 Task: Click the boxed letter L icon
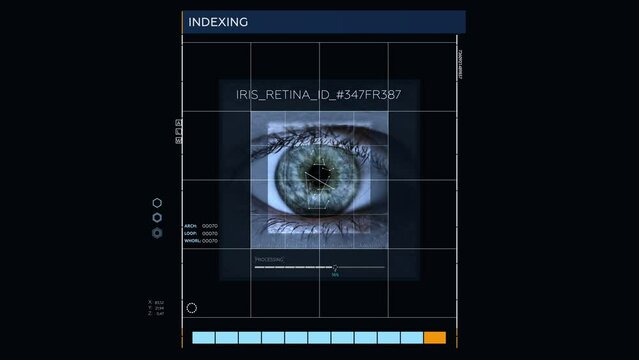tap(178, 131)
